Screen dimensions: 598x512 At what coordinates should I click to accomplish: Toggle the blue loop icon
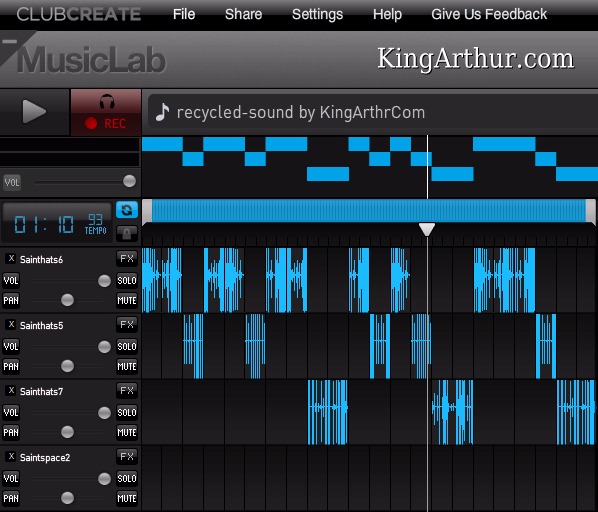coord(127,210)
